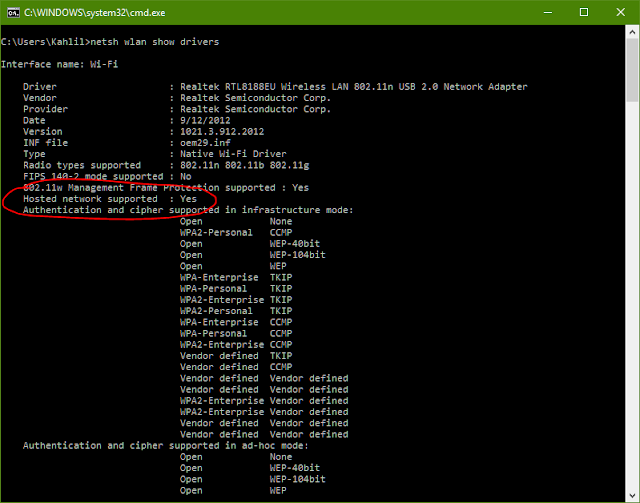Click the date value '9/12/2012'
Image resolution: width=640 pixels, height=503 pixels.
tap(205, 120)
